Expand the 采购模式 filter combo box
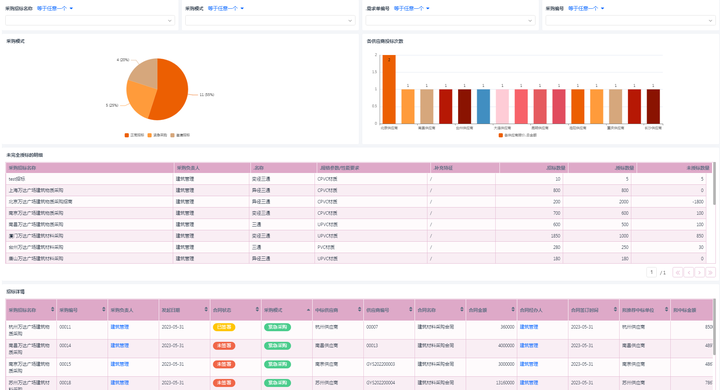720x390 pixels. (270, 21)
